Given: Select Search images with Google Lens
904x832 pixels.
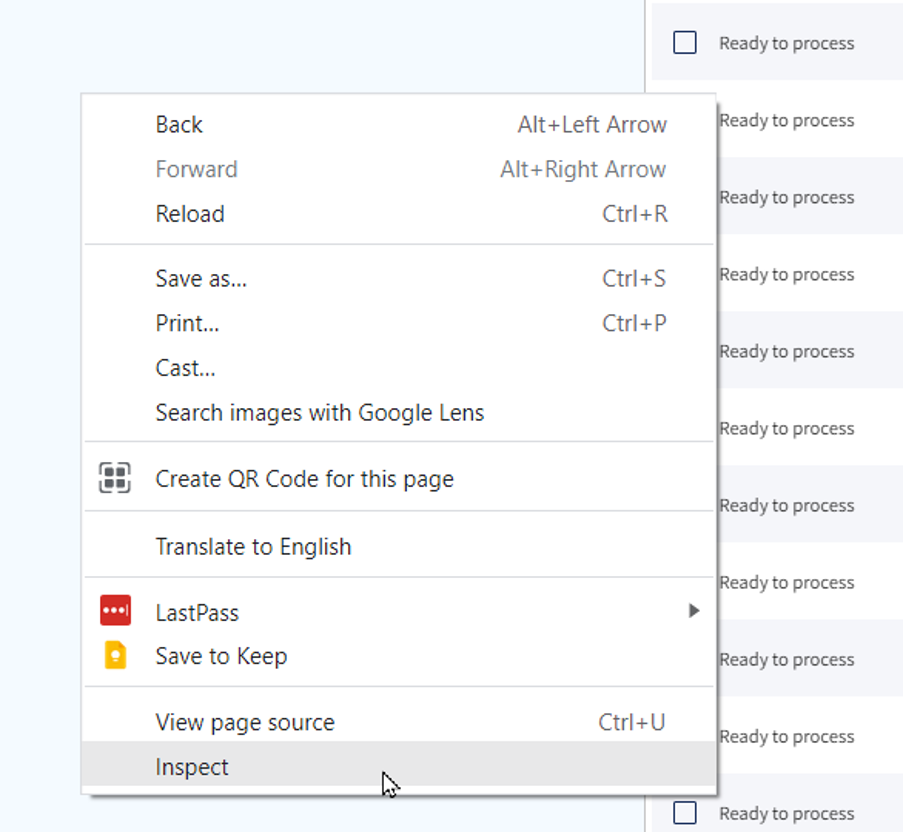Looking at the screenshot, I should pyautogui.click(x=319, y=412).
